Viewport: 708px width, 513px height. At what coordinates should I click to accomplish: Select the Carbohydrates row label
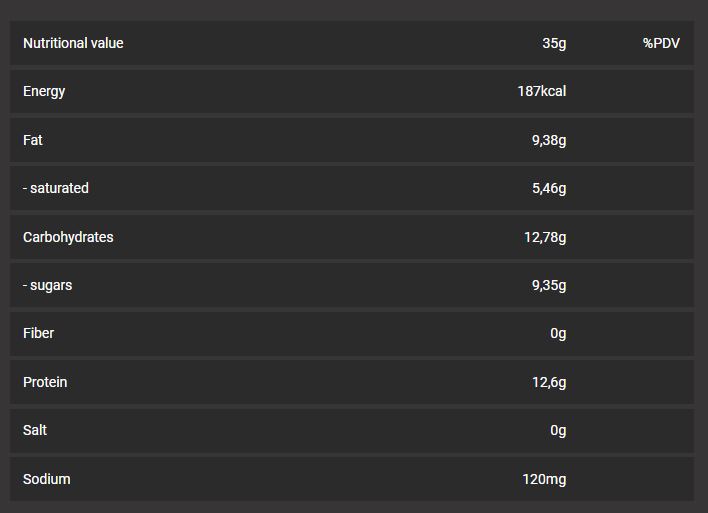[x=68, y=237]
